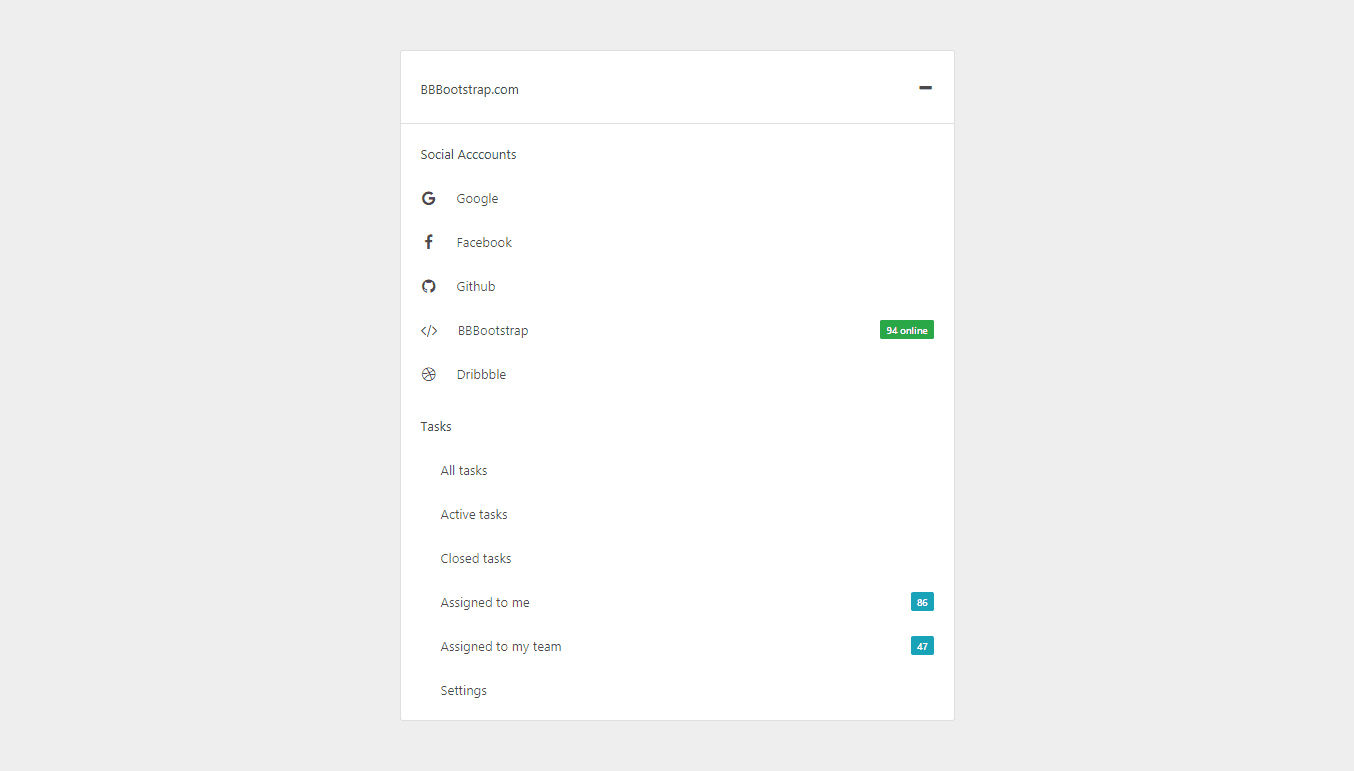Screen dimensions: 1354x771
Task: Click the Github icon
Action: [x=429, y=286]
